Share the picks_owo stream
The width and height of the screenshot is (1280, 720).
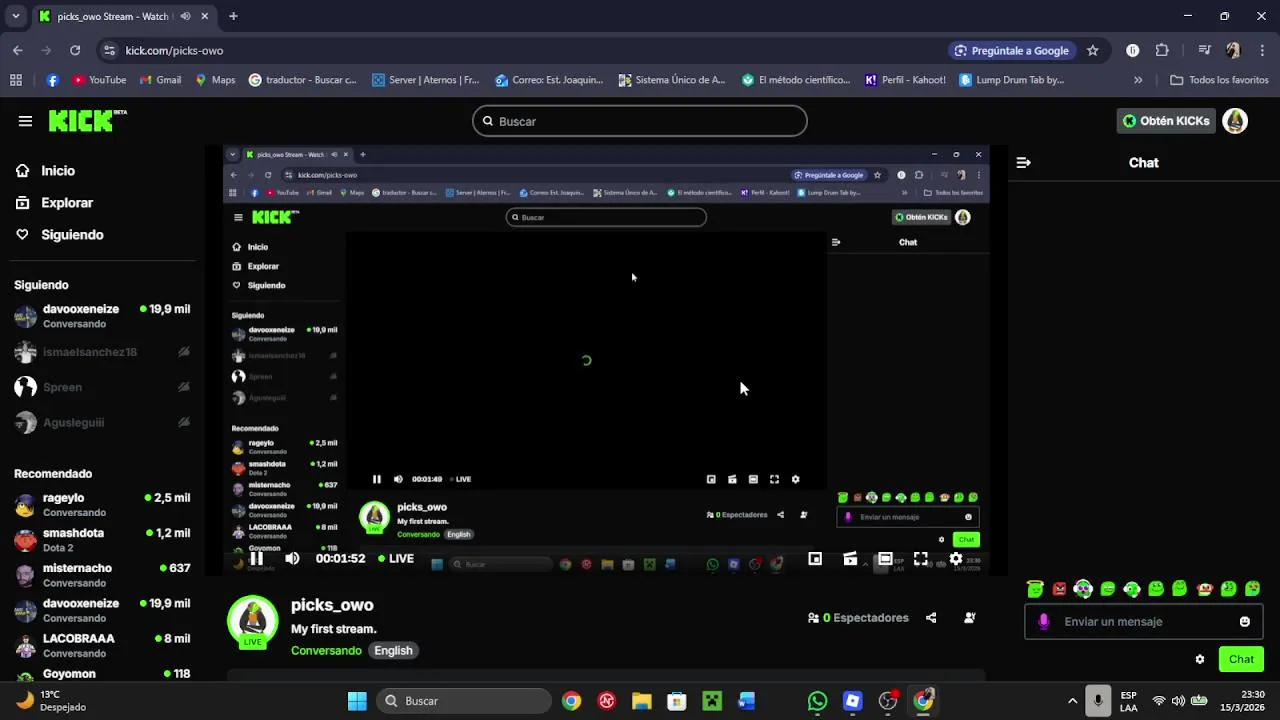[x=931, y=618]
